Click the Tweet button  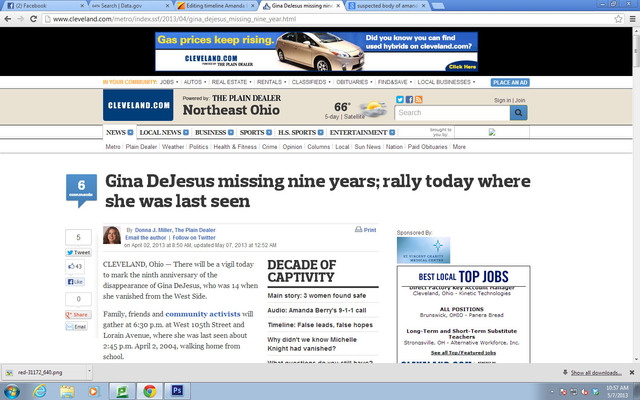[78, 252]
